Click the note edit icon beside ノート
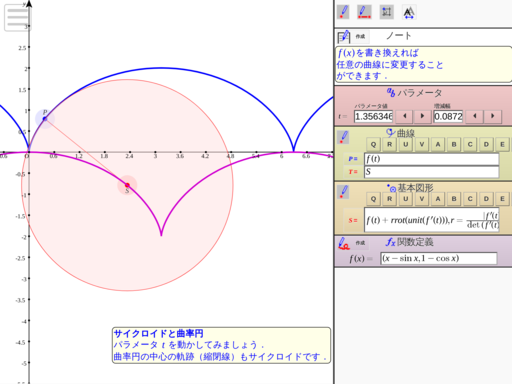Image resolution: width=512 pixels, height=384 pixels. 344,36
